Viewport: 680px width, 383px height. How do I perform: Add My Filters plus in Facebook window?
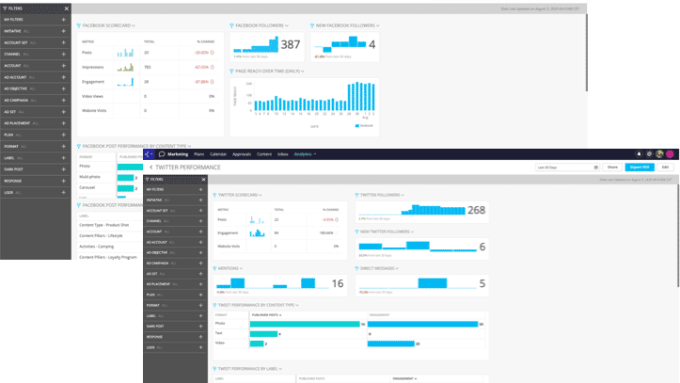point(63,20)
